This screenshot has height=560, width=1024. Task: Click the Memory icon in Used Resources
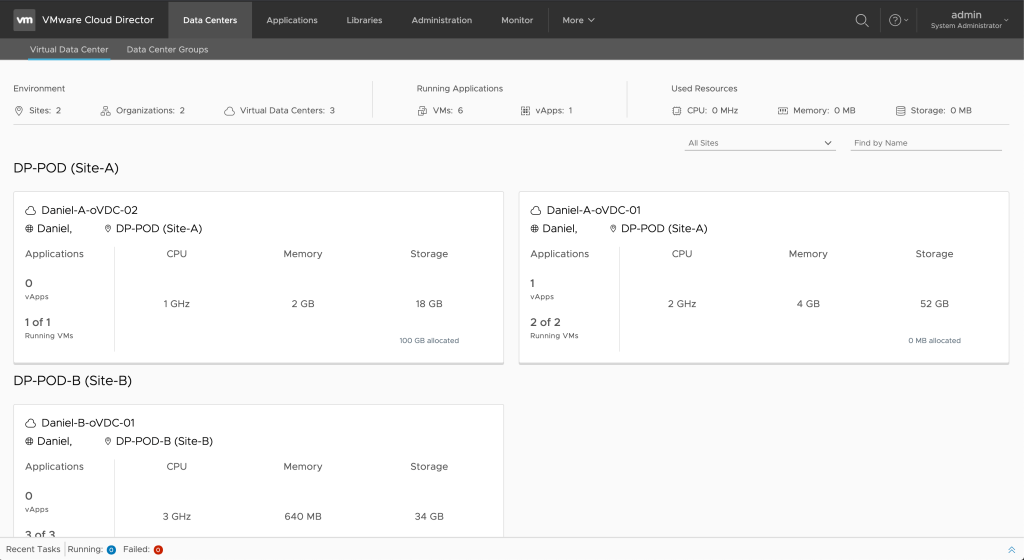click(x=783, y=111)
